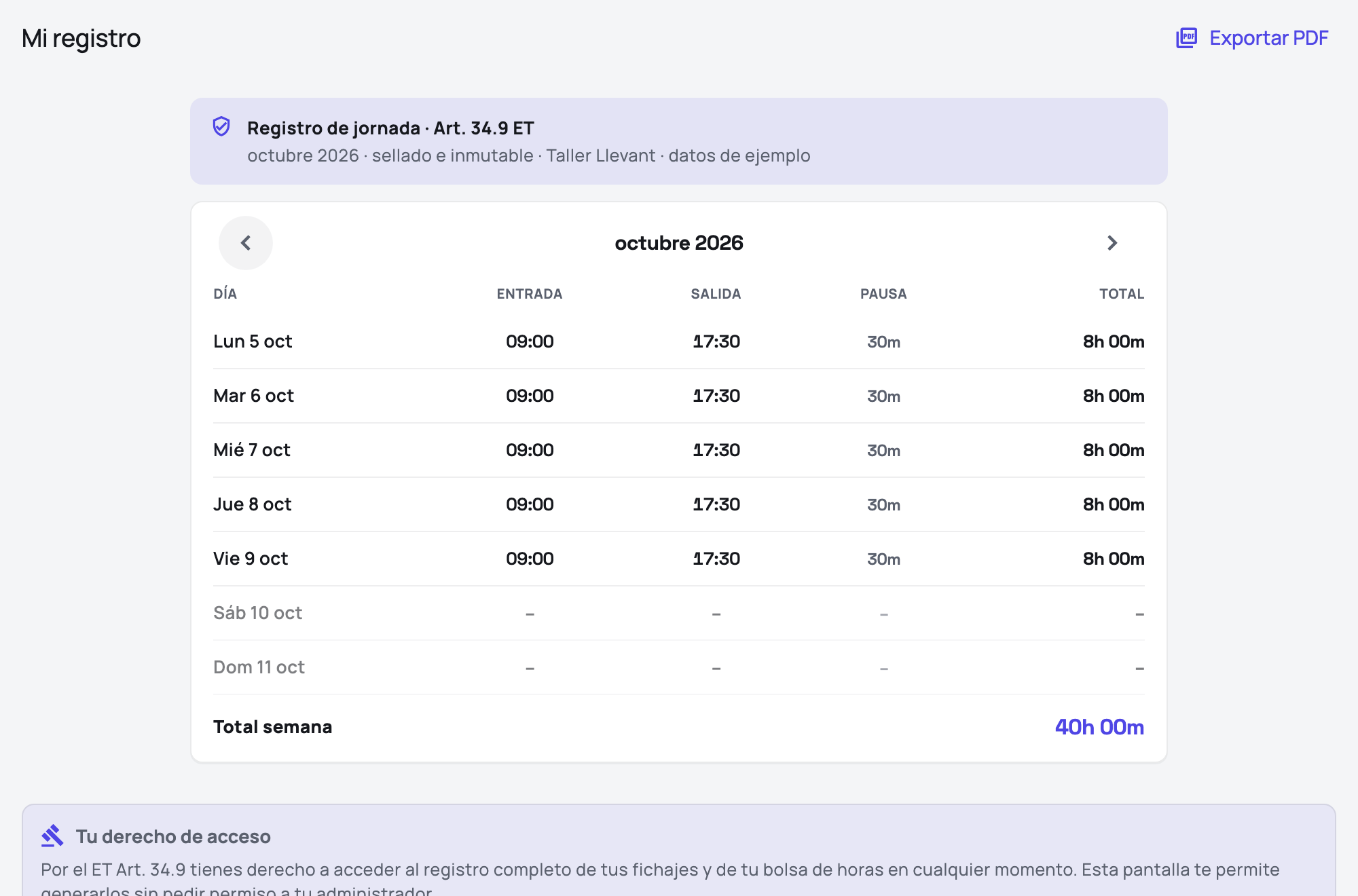This screenshot has height=896, width=1358.
Task: Click pausa 30m for Mié 7 oct
Action: (883, 451)
